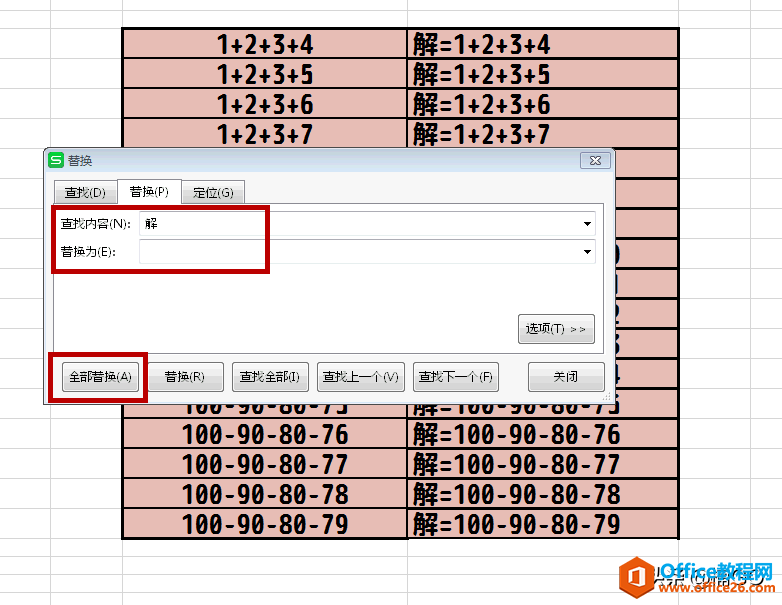This screenshot has height=605, width=782.
Task: Click the 替换(R) button
Action: (x=186, y=377)
